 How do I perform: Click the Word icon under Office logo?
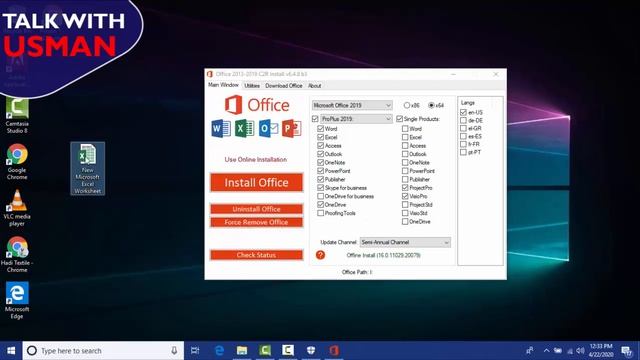(x=221, y=129)
